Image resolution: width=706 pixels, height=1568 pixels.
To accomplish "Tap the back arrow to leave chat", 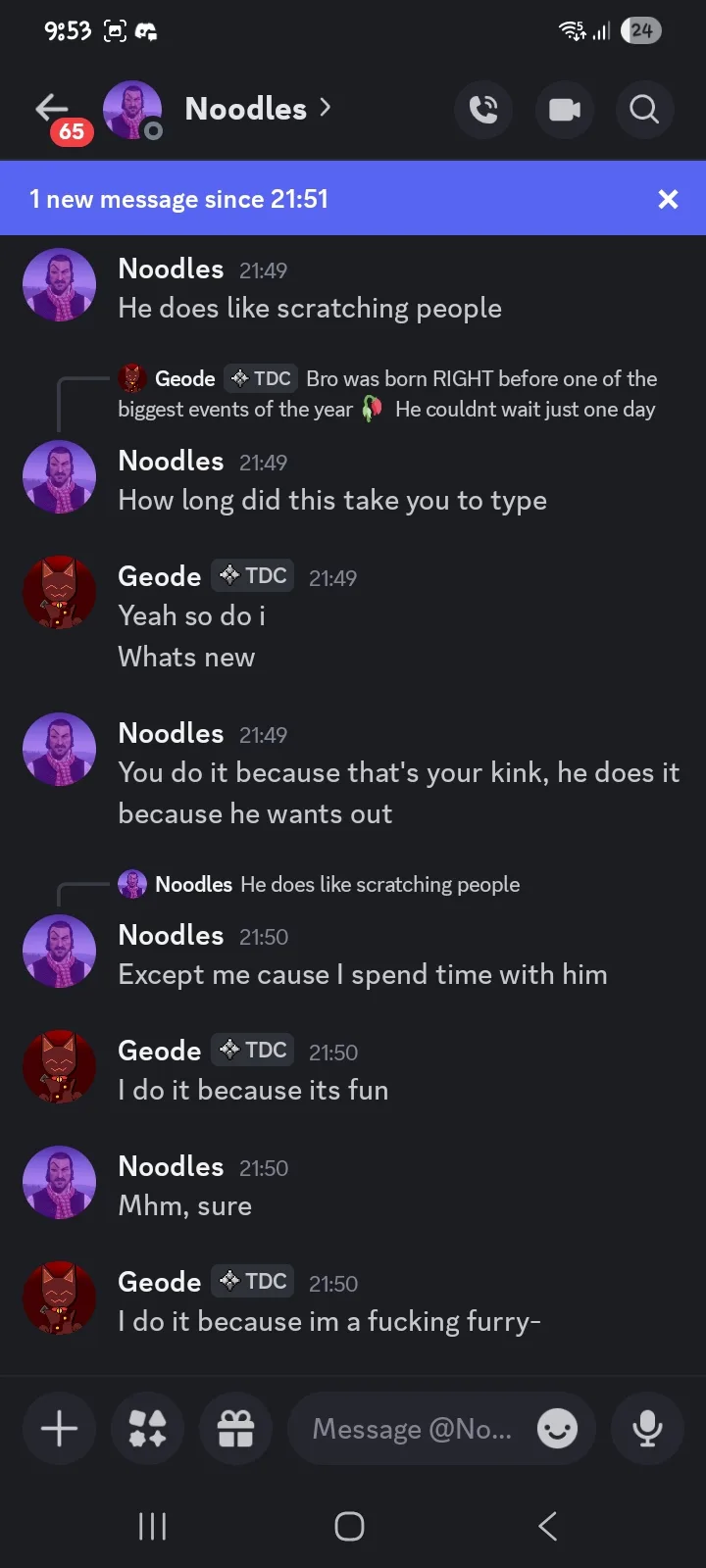I will click(51, 108).
